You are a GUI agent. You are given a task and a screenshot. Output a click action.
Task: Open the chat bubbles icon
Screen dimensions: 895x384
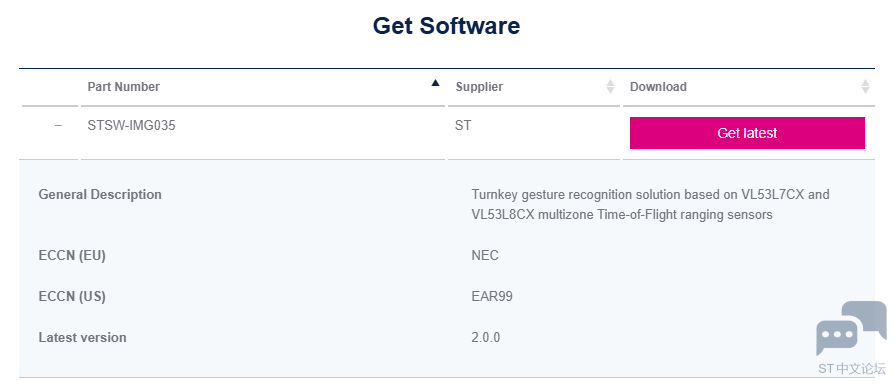[x=850, y=328]
